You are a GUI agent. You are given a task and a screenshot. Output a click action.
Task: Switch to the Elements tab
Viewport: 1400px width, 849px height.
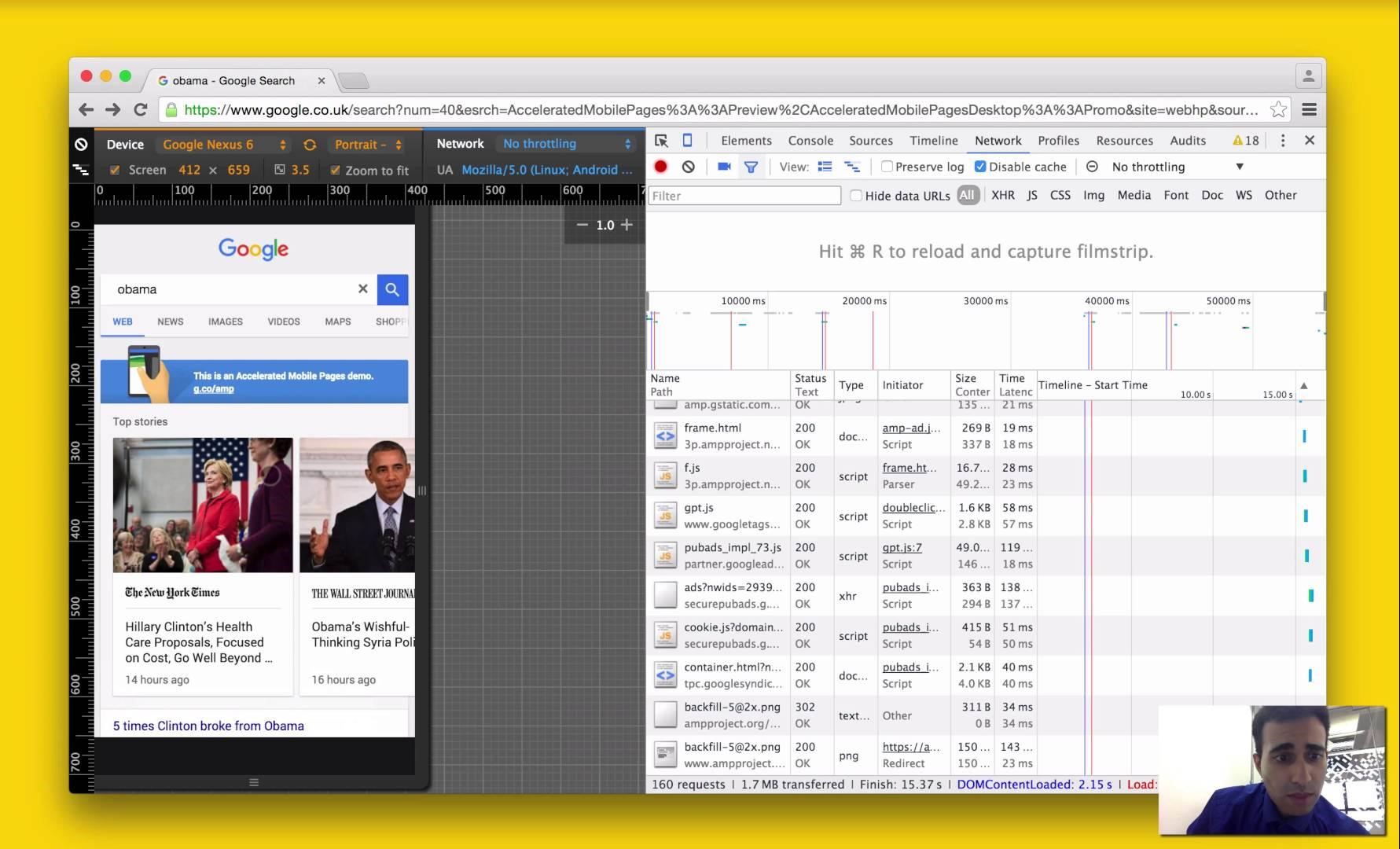pos(746,141)
